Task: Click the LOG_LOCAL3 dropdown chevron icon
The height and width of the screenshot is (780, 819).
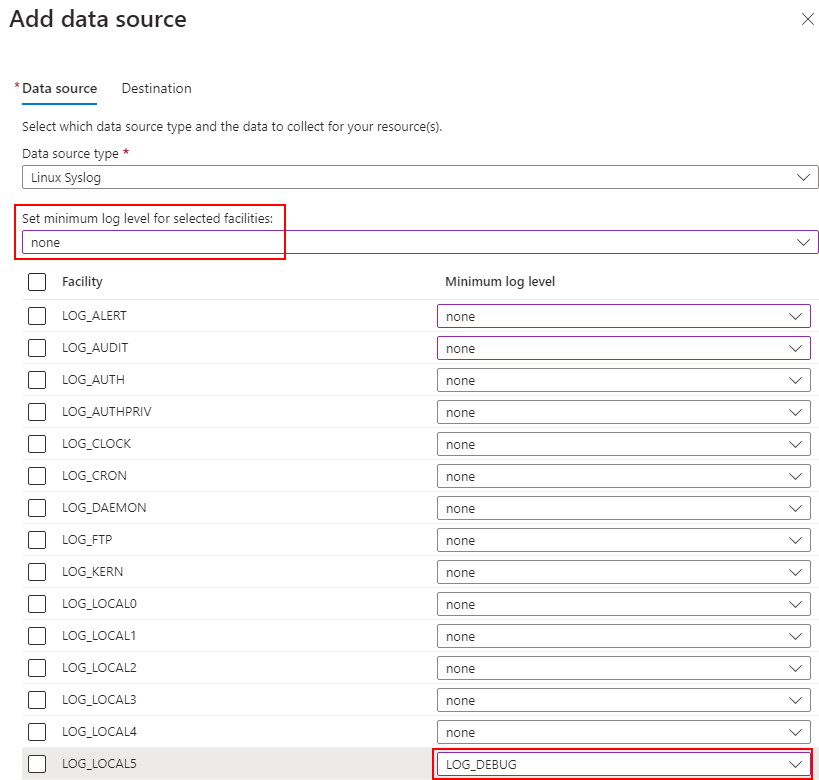Action: point(795,700)
